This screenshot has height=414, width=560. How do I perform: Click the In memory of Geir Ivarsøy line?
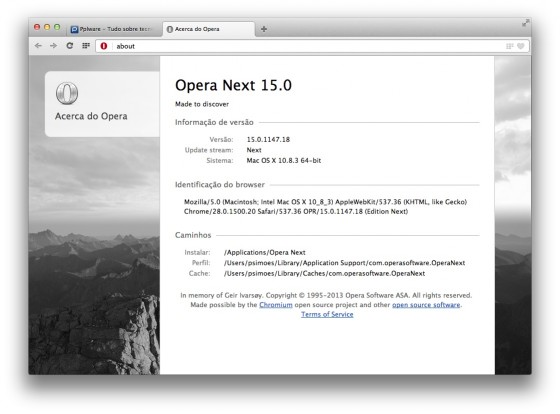click(x=326, y=295)
